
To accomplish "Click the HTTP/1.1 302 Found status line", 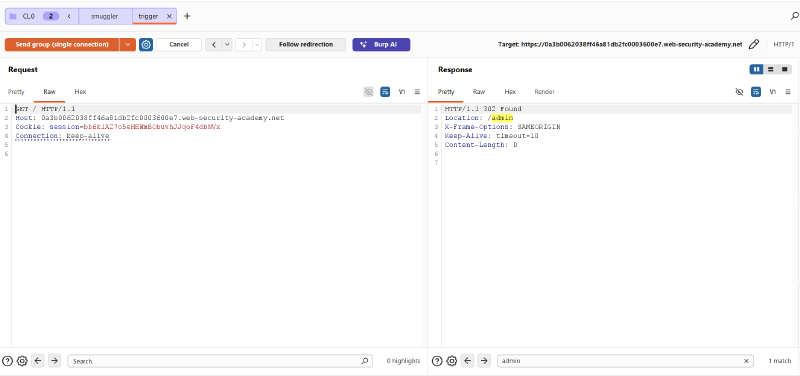I will click(x=483, y=109).
